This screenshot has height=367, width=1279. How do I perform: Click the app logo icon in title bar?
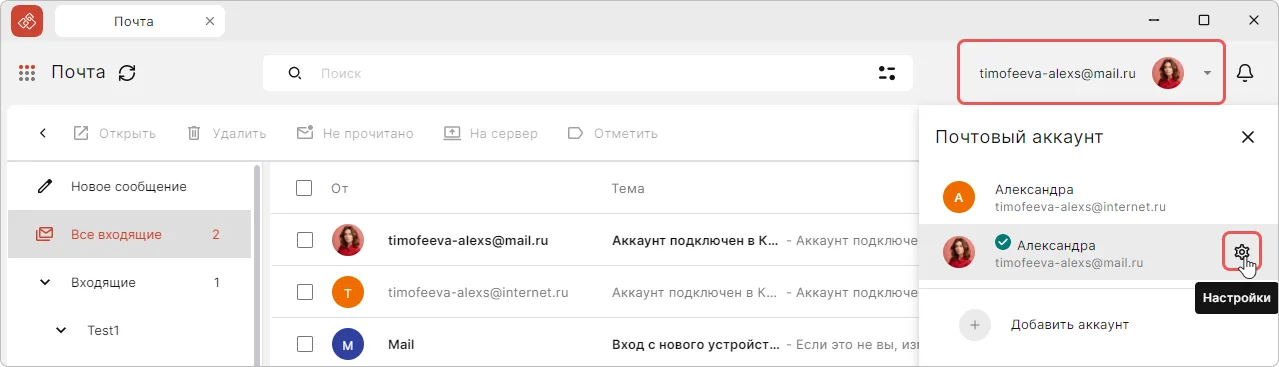[27, 20]
